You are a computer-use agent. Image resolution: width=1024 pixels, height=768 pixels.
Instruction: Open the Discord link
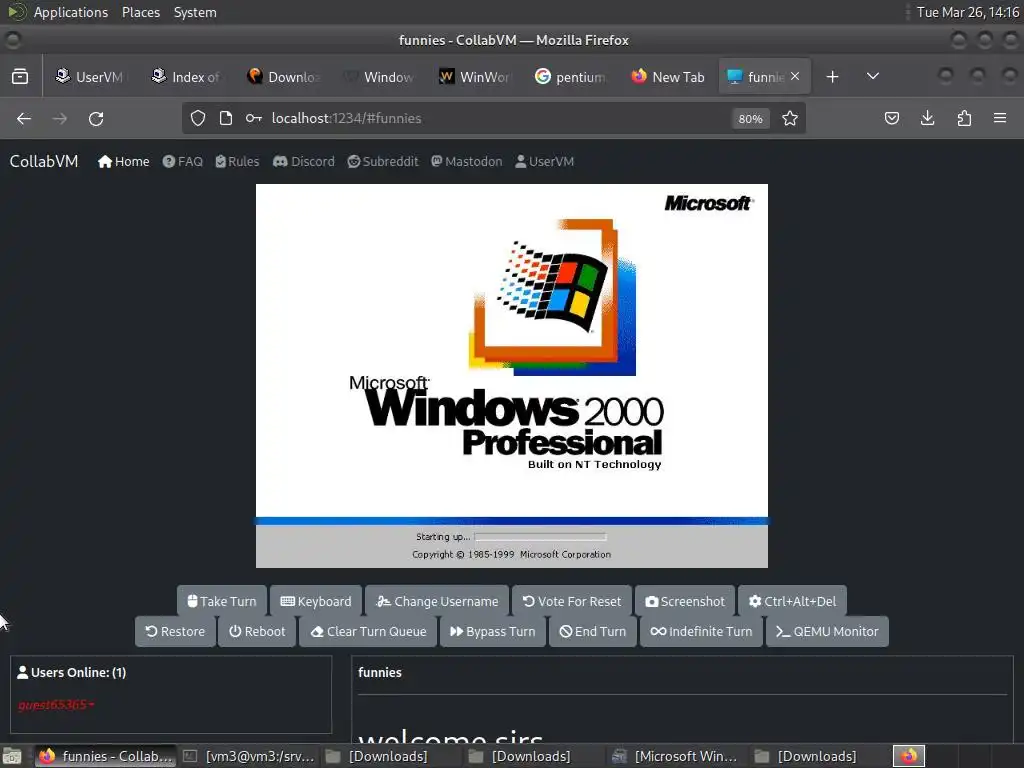click(304, 161)
